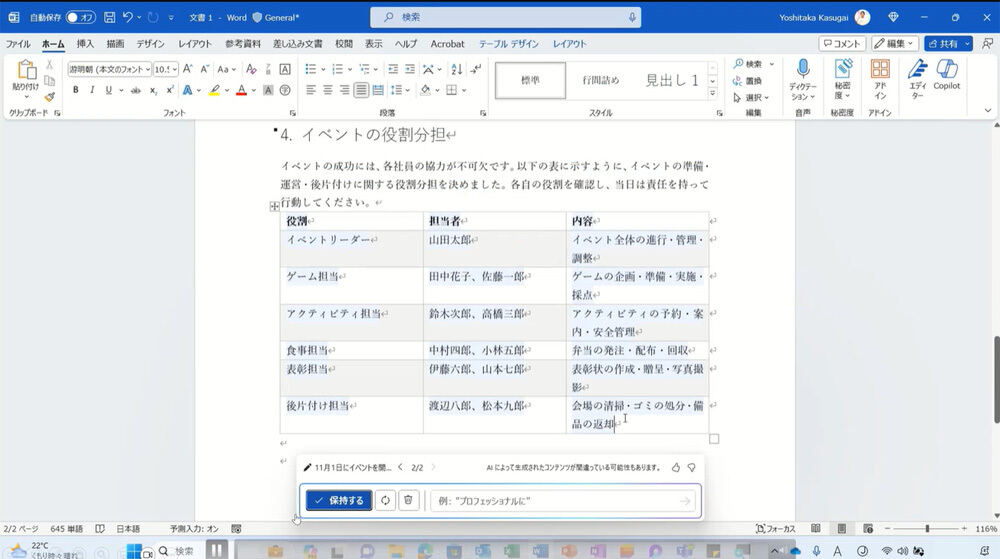Select the 行間詰め style
Image resolution: width=1000 pixels, height=559 pixels.
tap(600, 80)
